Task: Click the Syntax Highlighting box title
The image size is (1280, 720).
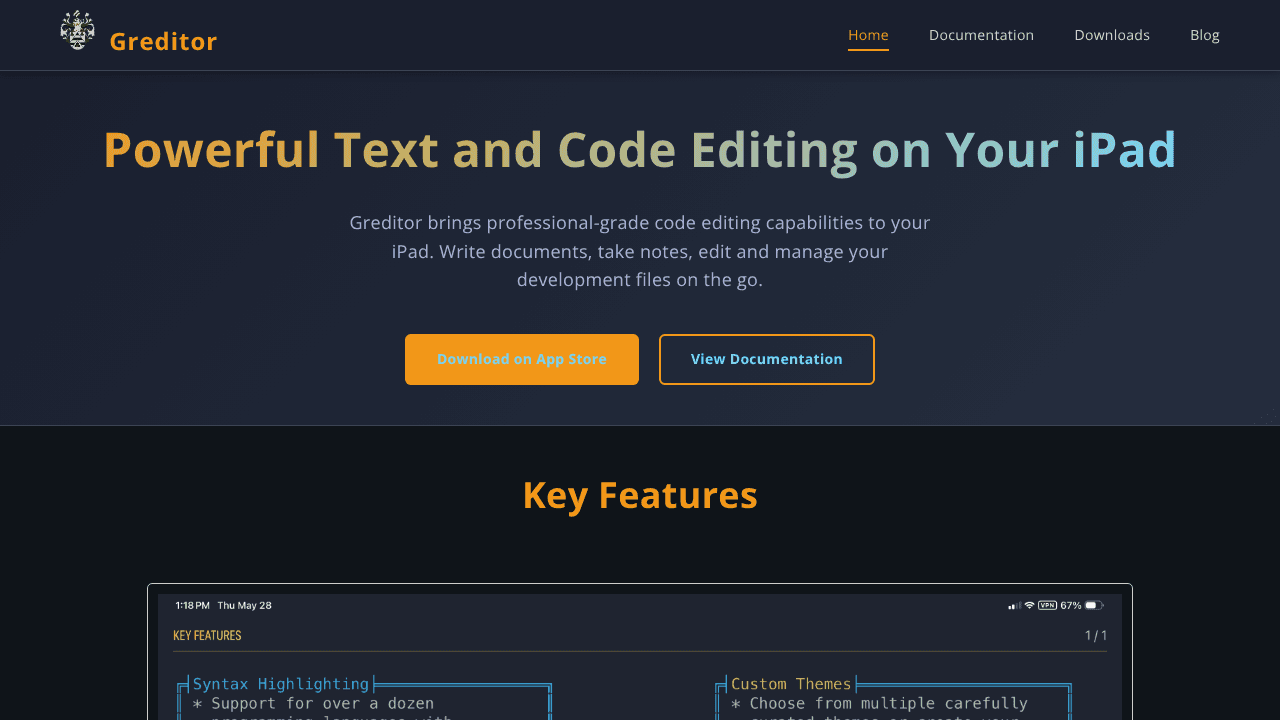Action: 281,684
